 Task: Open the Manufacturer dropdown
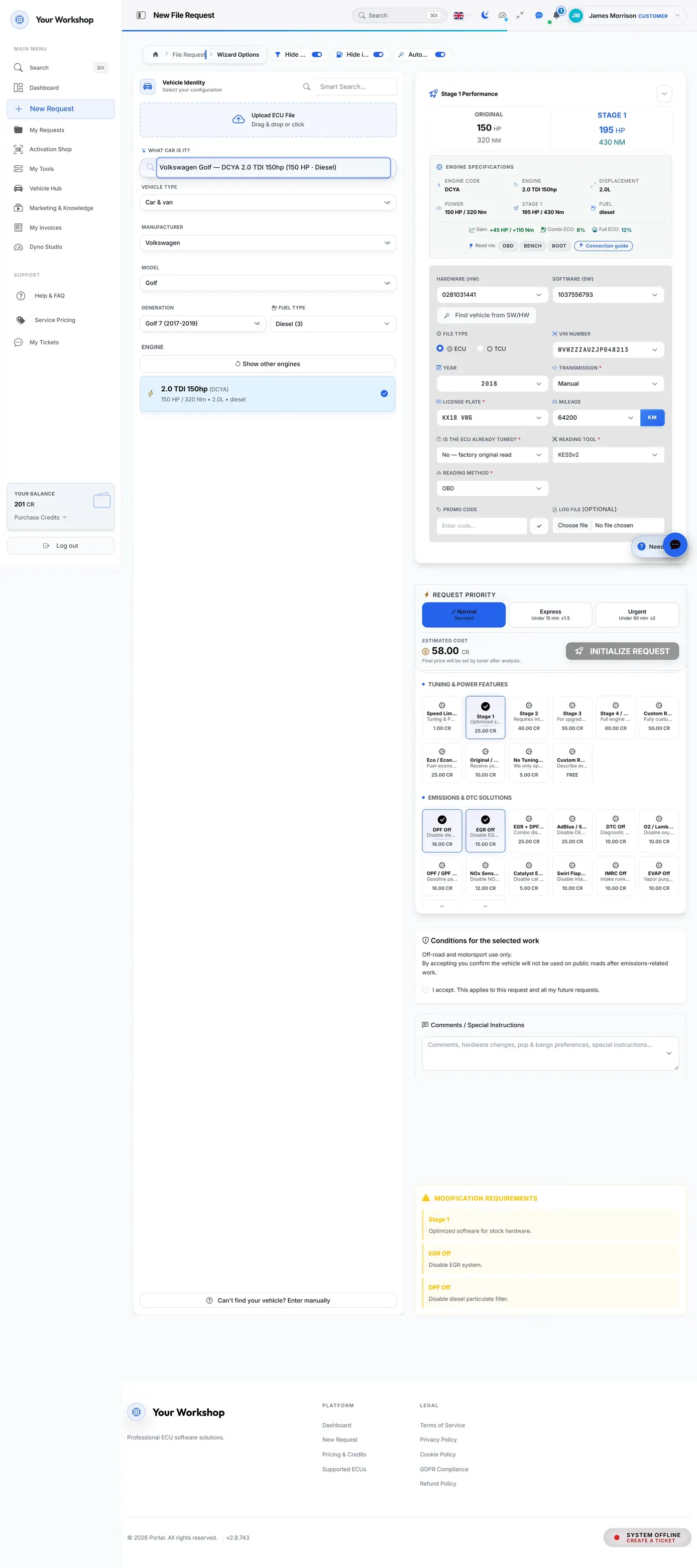point(268,243)
